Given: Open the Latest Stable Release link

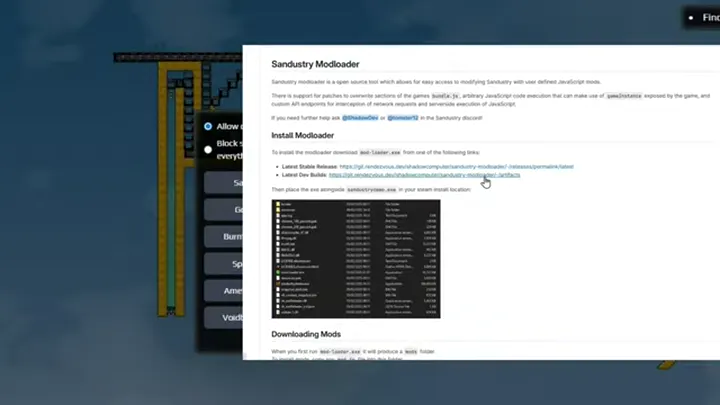Looking at the screenshot, I should pos(456,167).
